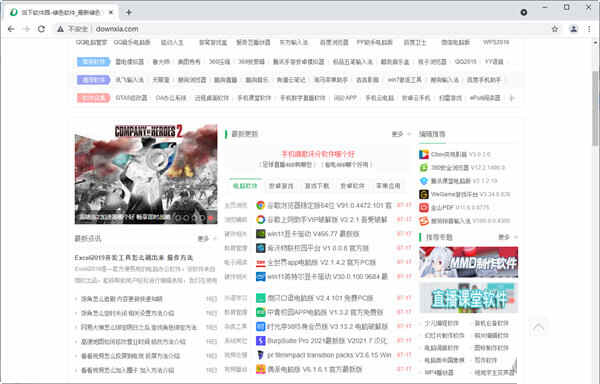Image resolution: width=600 pixels, height=384 pixels.
Task: Expand 更多 in the 推荐专题 header
Action: coord(507,237)
